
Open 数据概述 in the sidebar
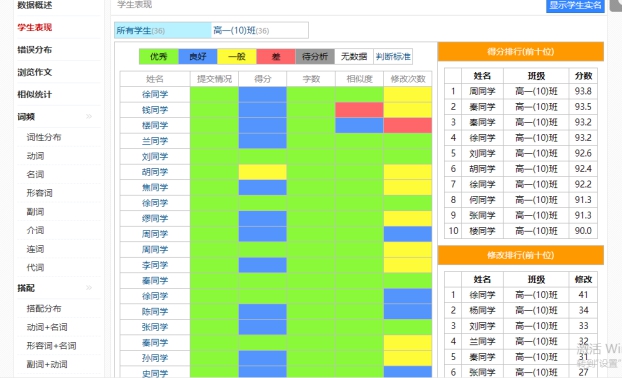coord(35,5)
